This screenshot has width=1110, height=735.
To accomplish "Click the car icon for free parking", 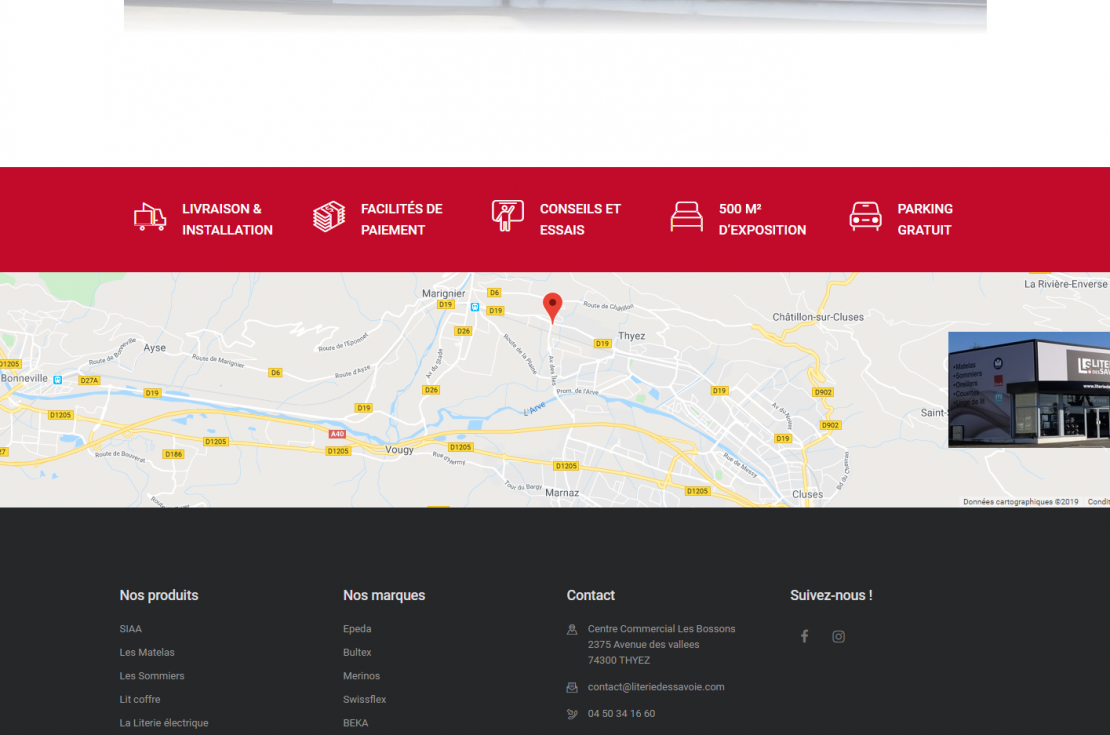I will tap(865, 217).
